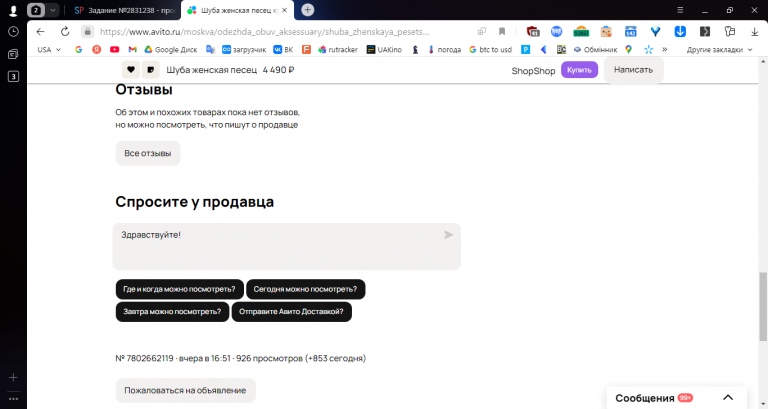The height and width of the screenshot is (409, 768).
Task: Open Все отзывы
Action: 147,153
